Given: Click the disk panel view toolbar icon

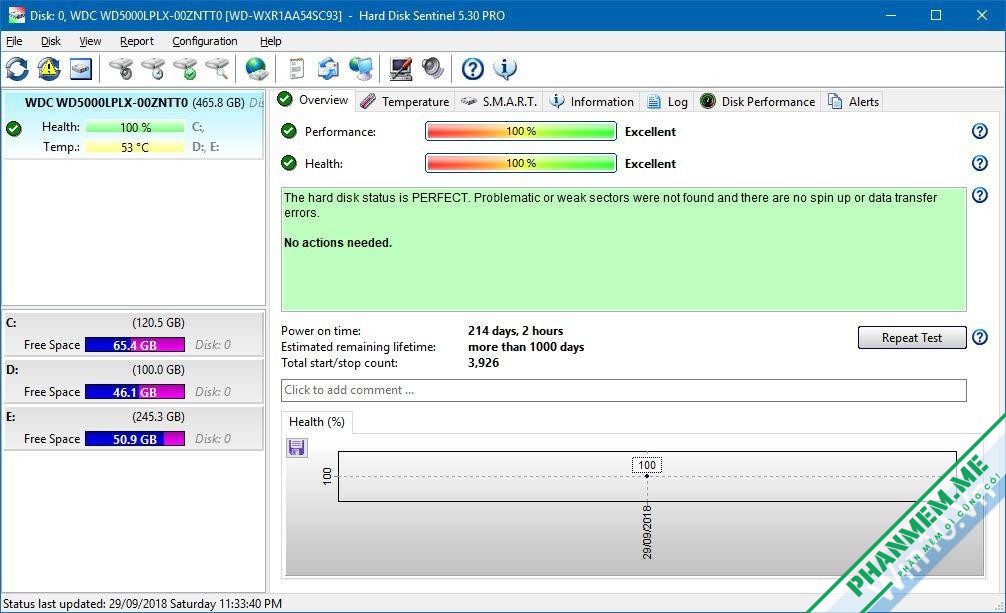Looking at the screenshot, I should pyautogui.click(x=81, y=69).
